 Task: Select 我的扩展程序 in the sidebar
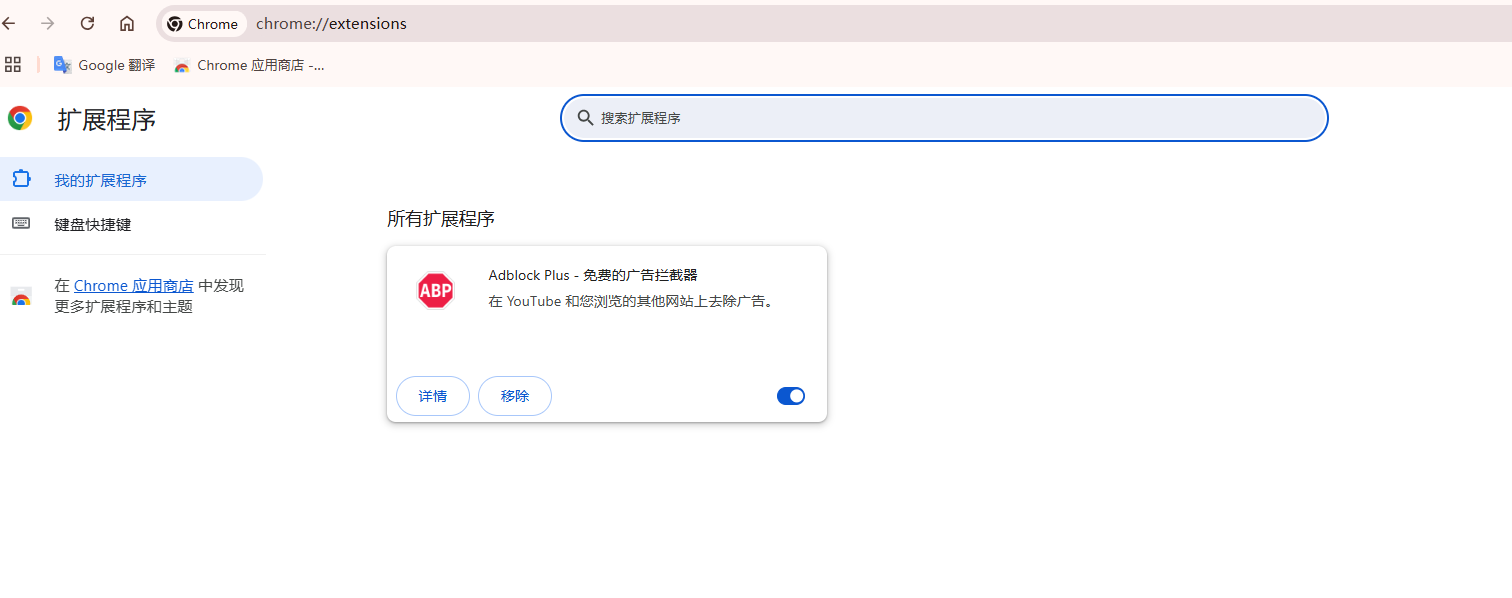tap(131, 180)
